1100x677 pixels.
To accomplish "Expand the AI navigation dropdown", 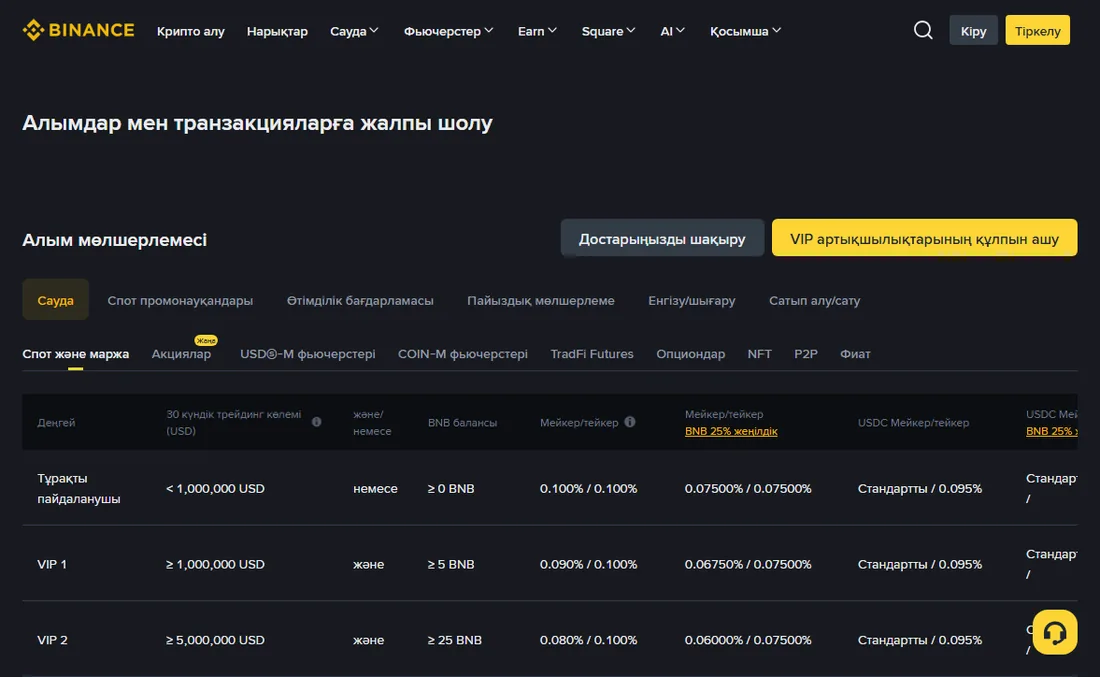I will click(x=672, y=31).
